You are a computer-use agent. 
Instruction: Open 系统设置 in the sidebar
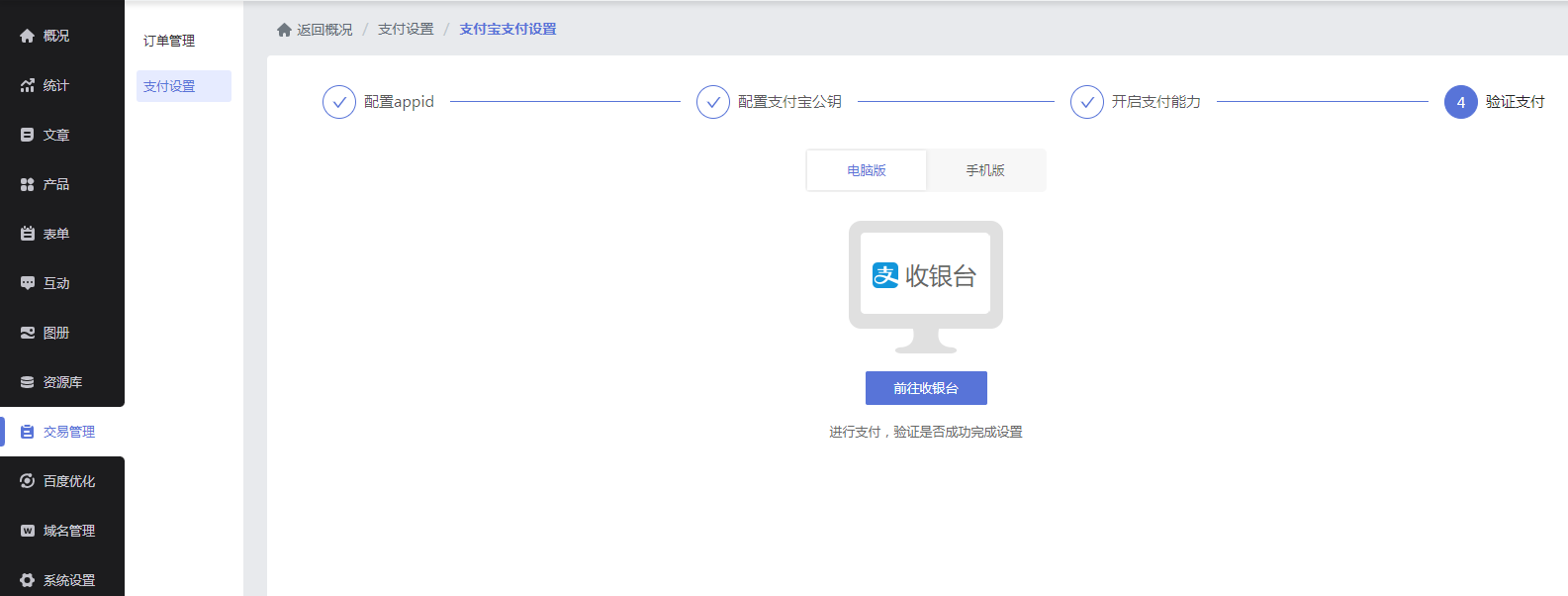coord(62,580)
